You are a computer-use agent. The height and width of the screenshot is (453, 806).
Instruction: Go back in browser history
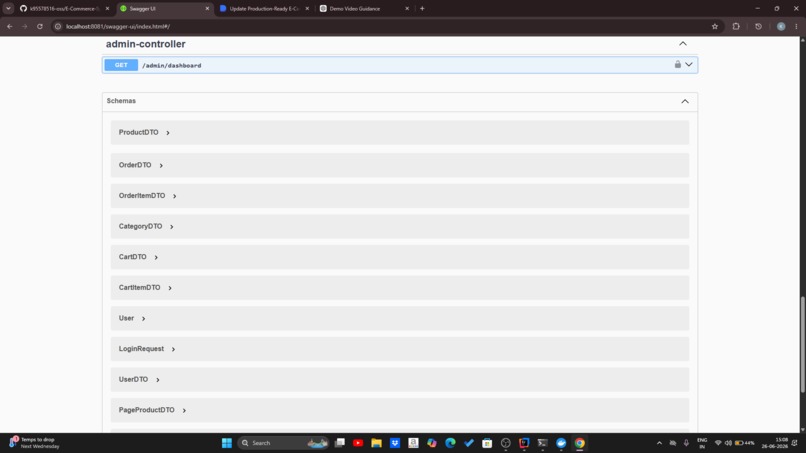click(x=10, y=26)
